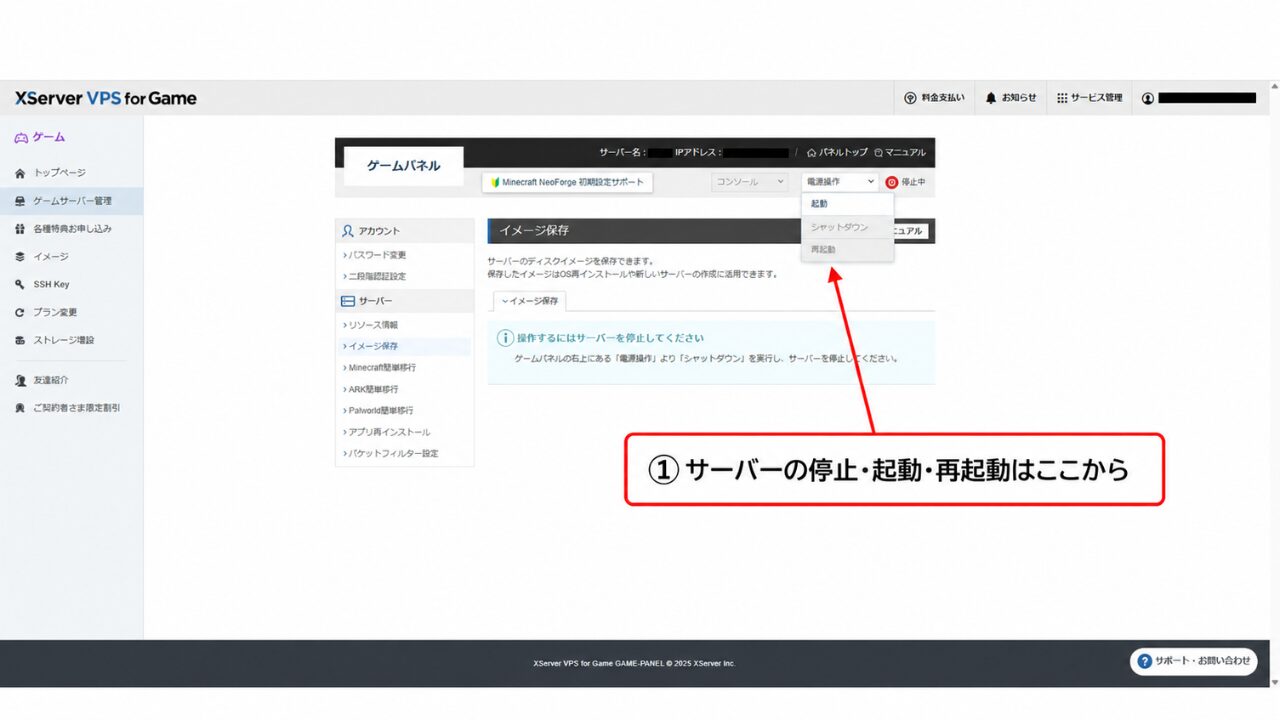Click the パネルトップ home link
The width and height of the screenshot is (1280, 720).
(837, 152)
